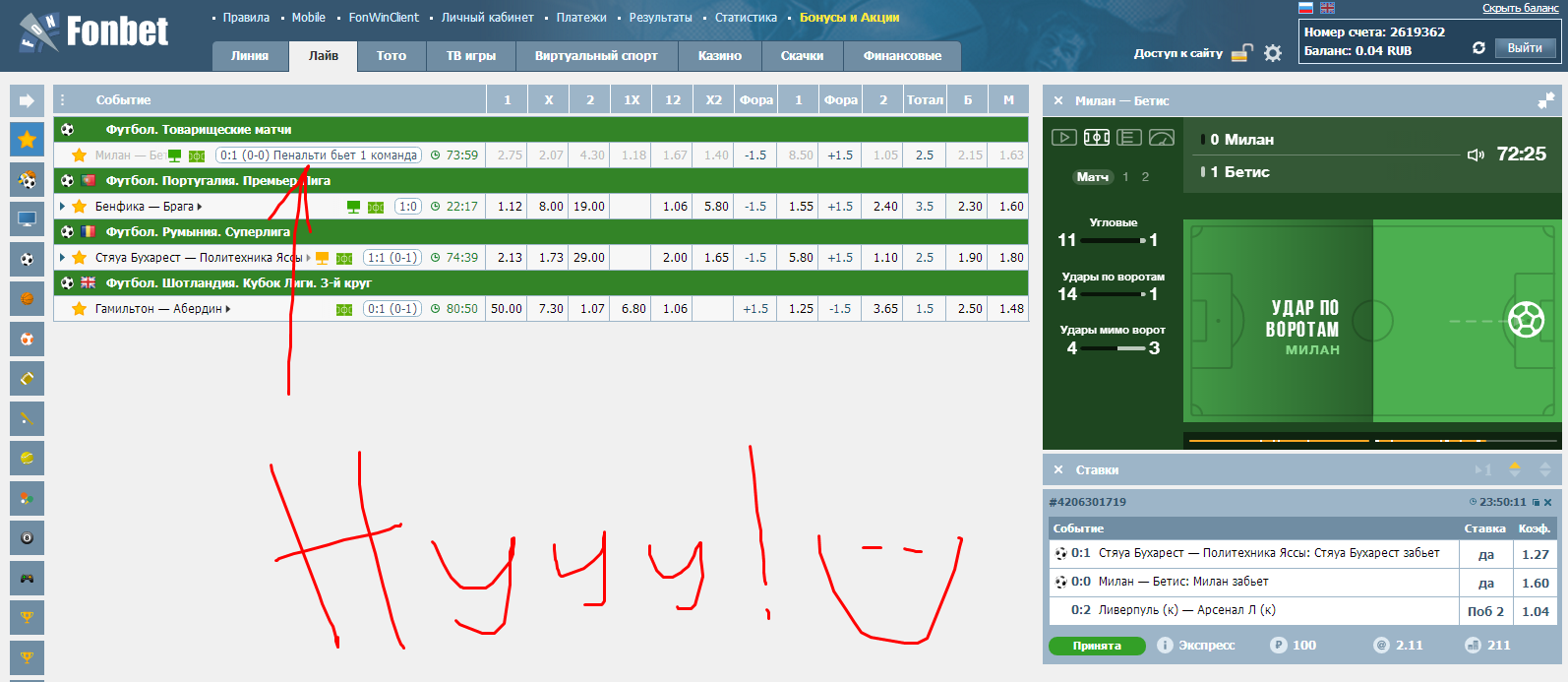Click the match timeline bar under the field
Screen dimensions: 1568x682
click(x=1371, y=441)
